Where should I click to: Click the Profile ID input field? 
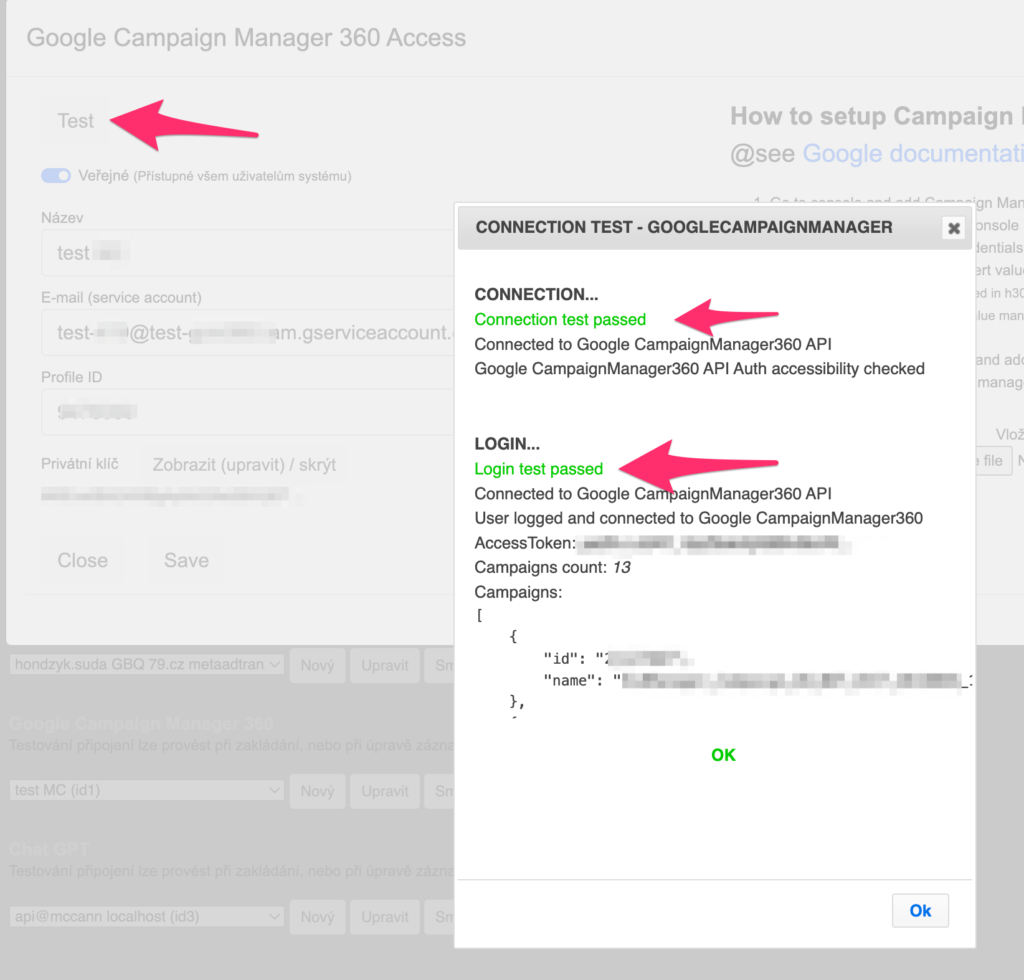click(245, 411)
